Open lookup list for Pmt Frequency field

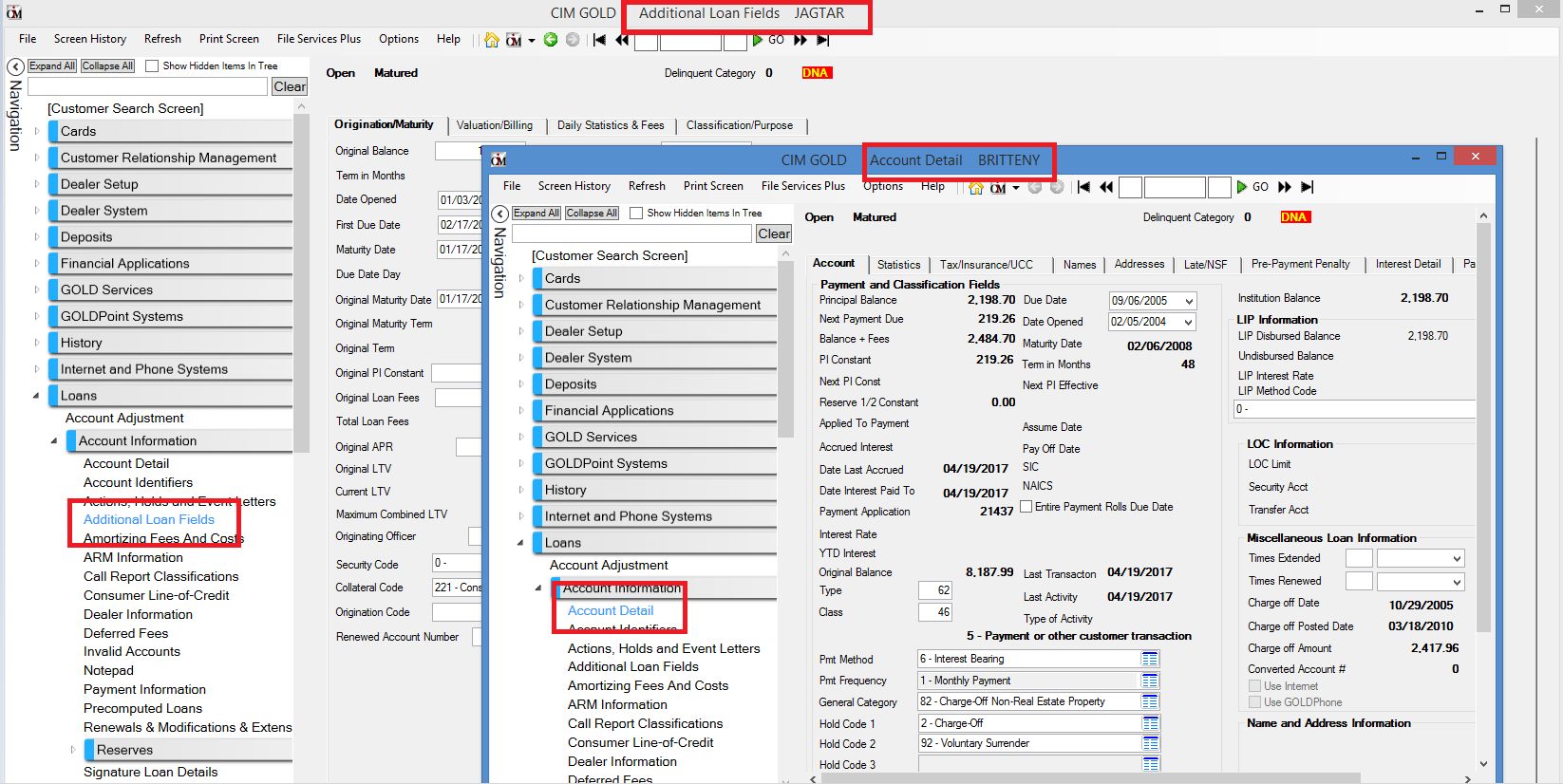tap(1150, 681)
